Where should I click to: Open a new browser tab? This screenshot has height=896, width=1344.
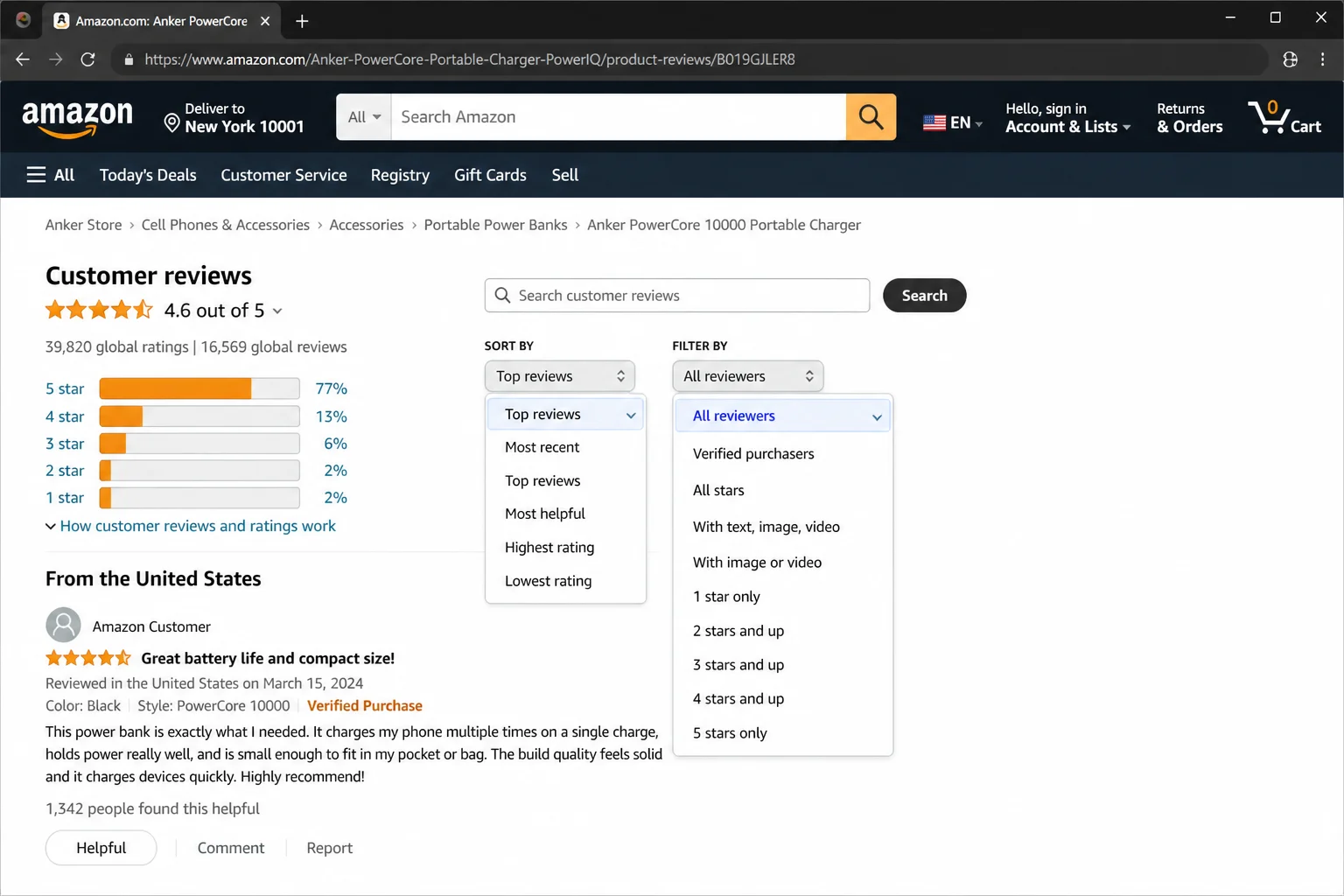tap(302, 21)
